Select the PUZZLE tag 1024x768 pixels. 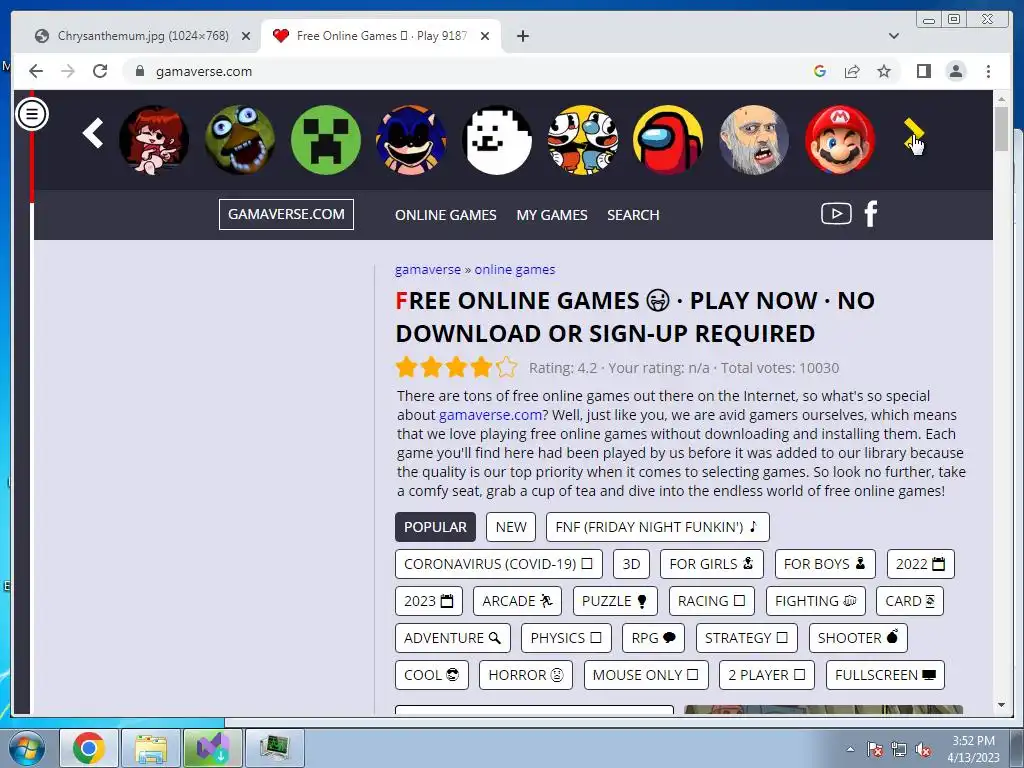click(x=615, y=601)
